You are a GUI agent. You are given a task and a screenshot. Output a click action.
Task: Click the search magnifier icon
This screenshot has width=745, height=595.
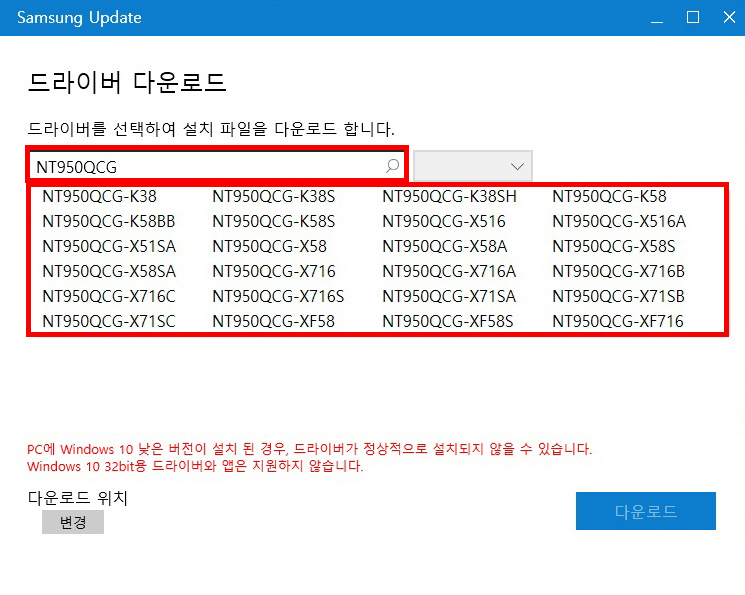(392, 166)
